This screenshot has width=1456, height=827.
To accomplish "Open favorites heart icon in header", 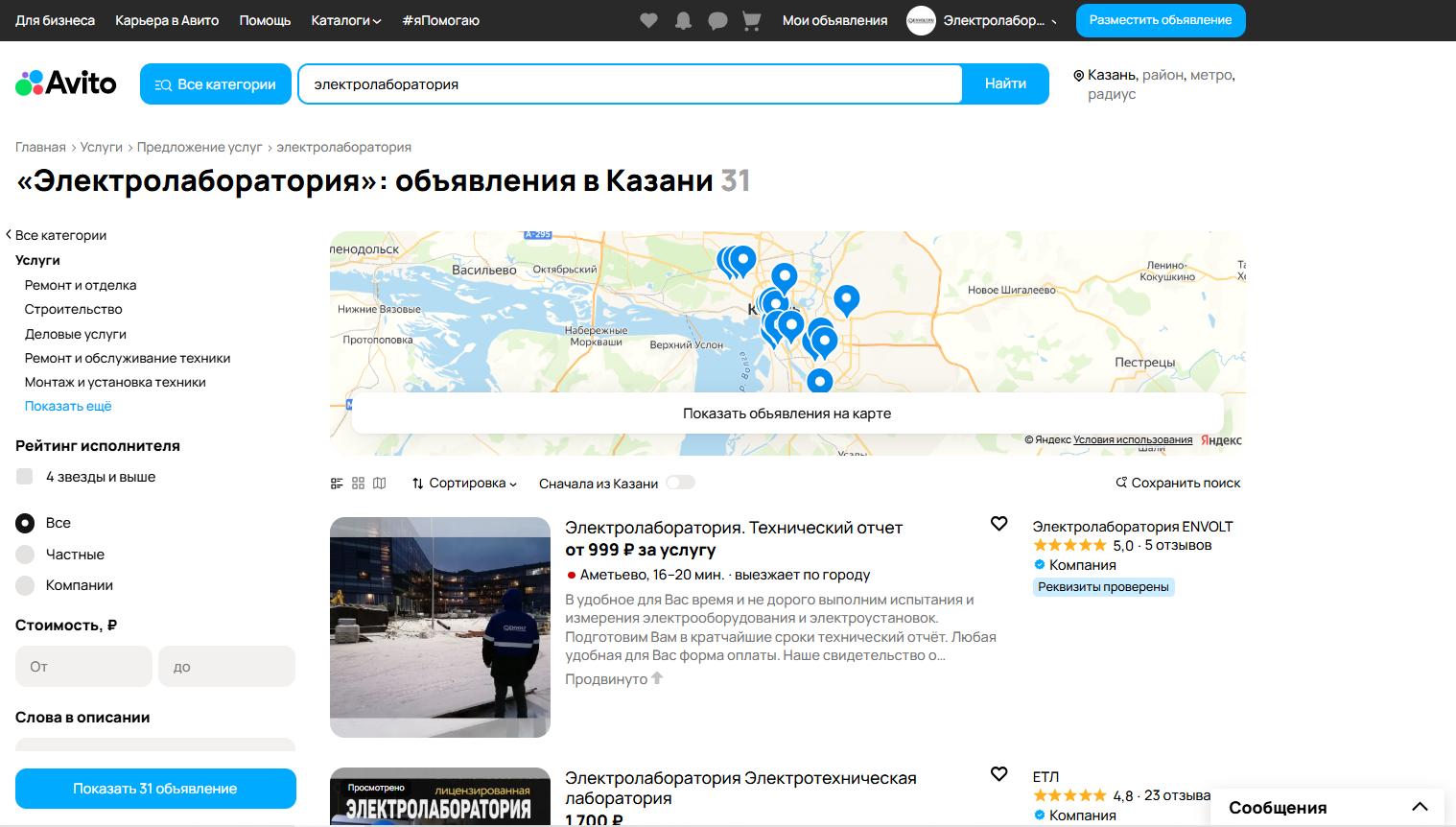I will [x=648, y=20].
